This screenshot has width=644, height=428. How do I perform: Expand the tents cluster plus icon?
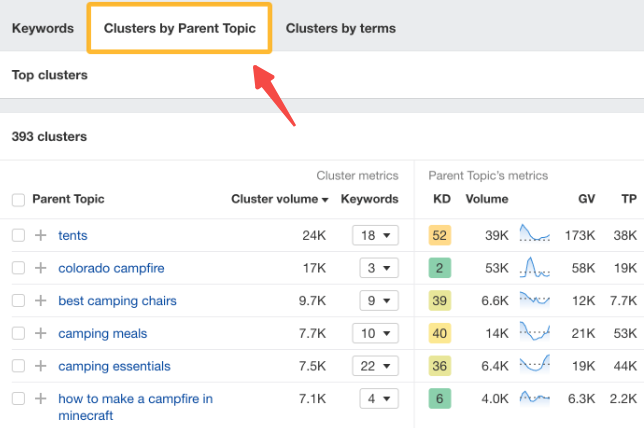pos(41,236)
